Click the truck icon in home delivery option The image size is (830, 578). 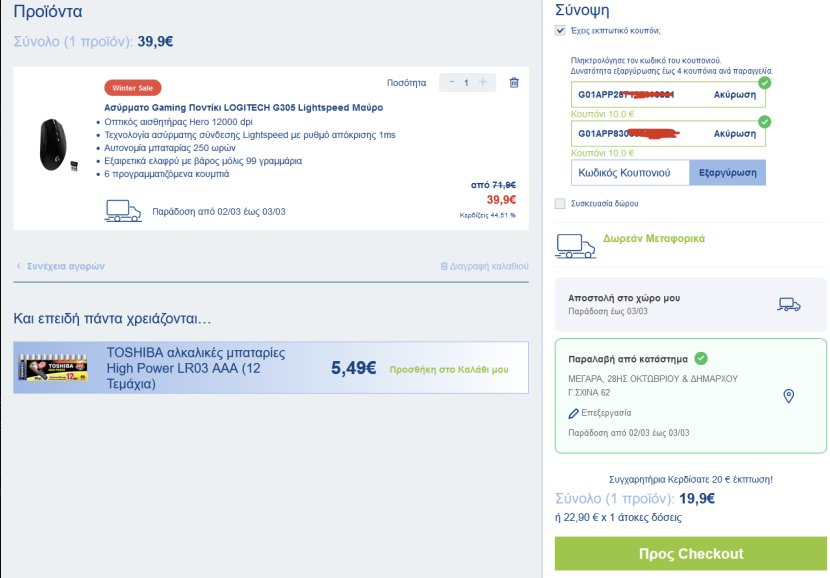coord(789,304)
